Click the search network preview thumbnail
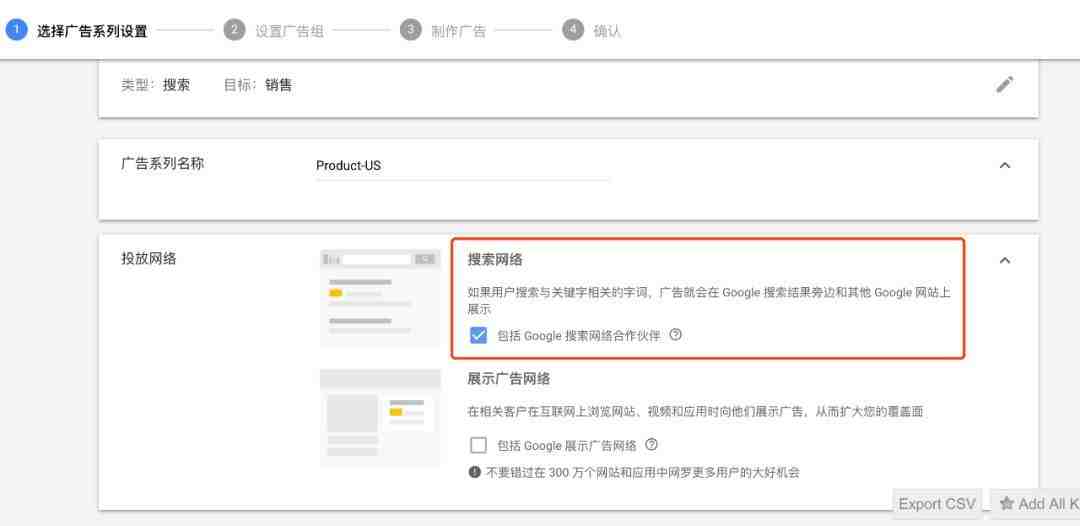Viewport: 1080px width, 526px height. [380, 297]
